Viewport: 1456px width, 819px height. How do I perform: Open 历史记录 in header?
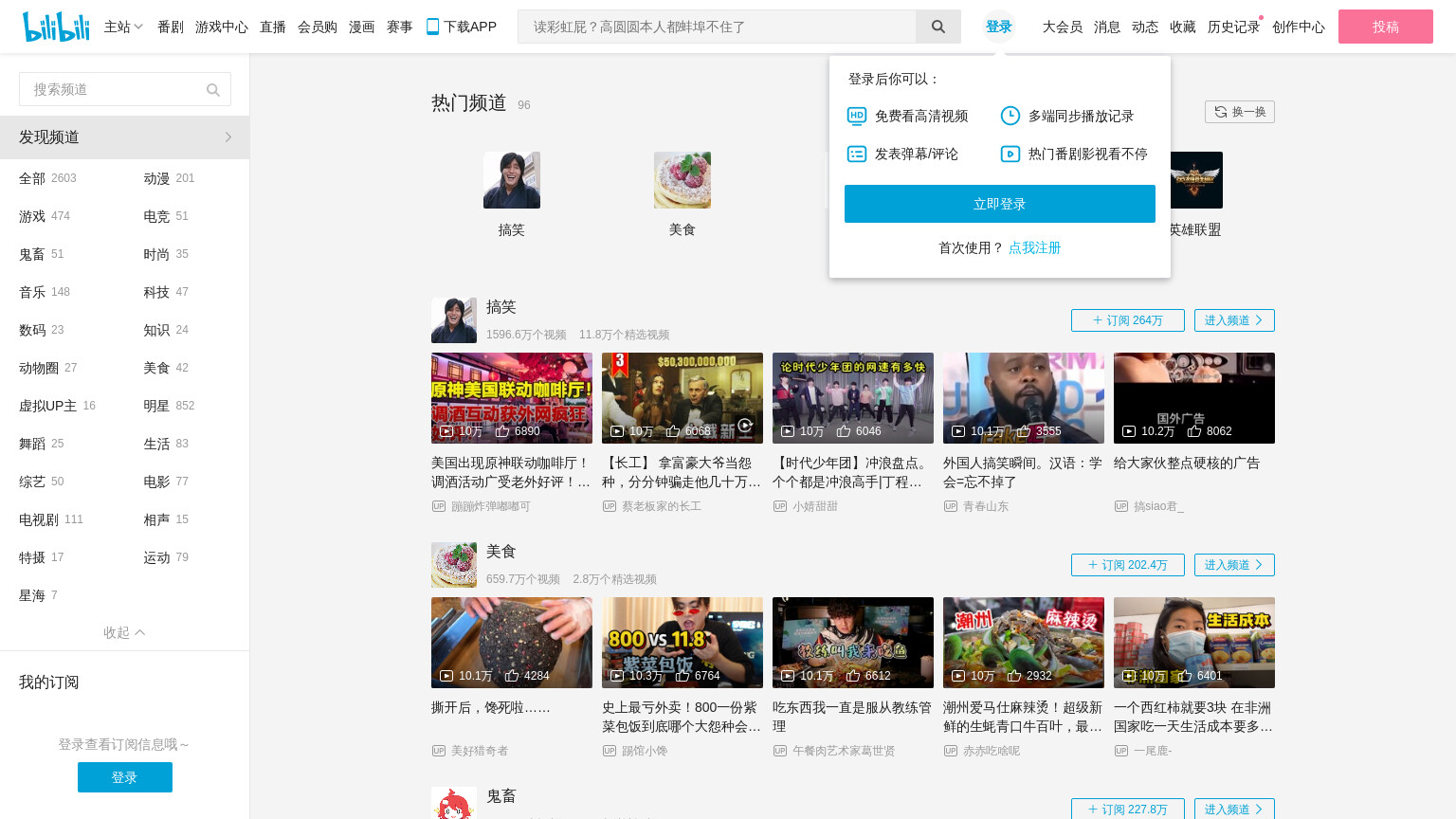1234,27
